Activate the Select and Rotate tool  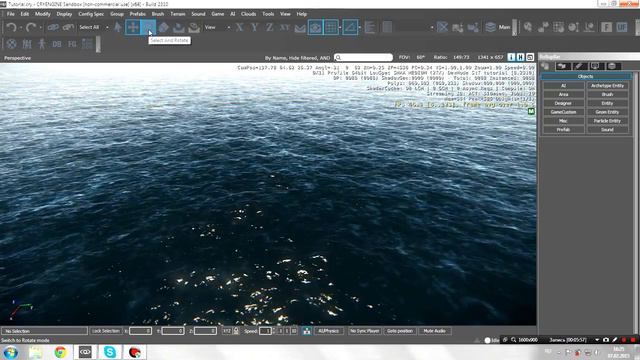point(148,27)
